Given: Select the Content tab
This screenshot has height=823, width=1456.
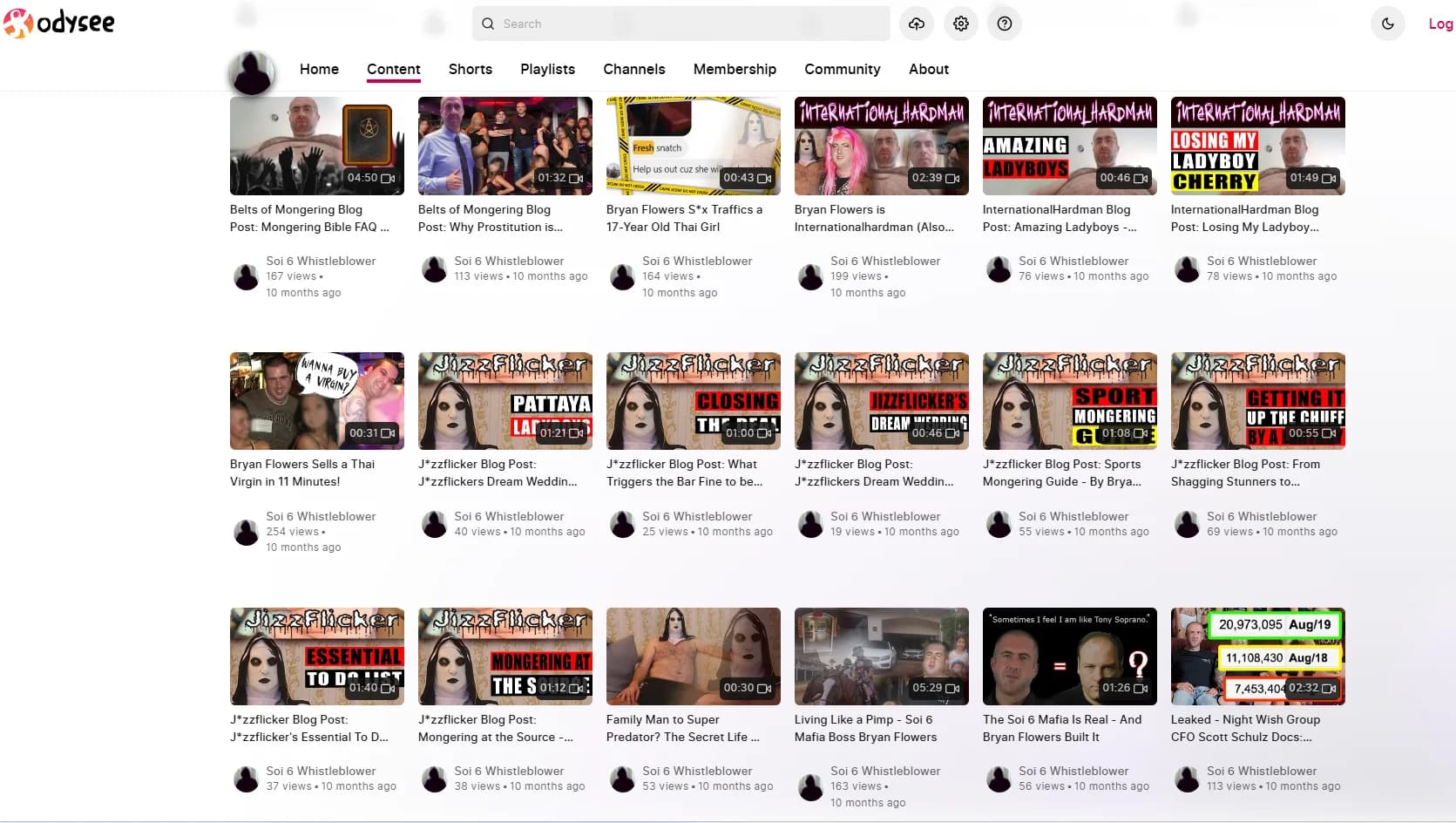Looking at the screenshot, I should click(x=394, y=69).
